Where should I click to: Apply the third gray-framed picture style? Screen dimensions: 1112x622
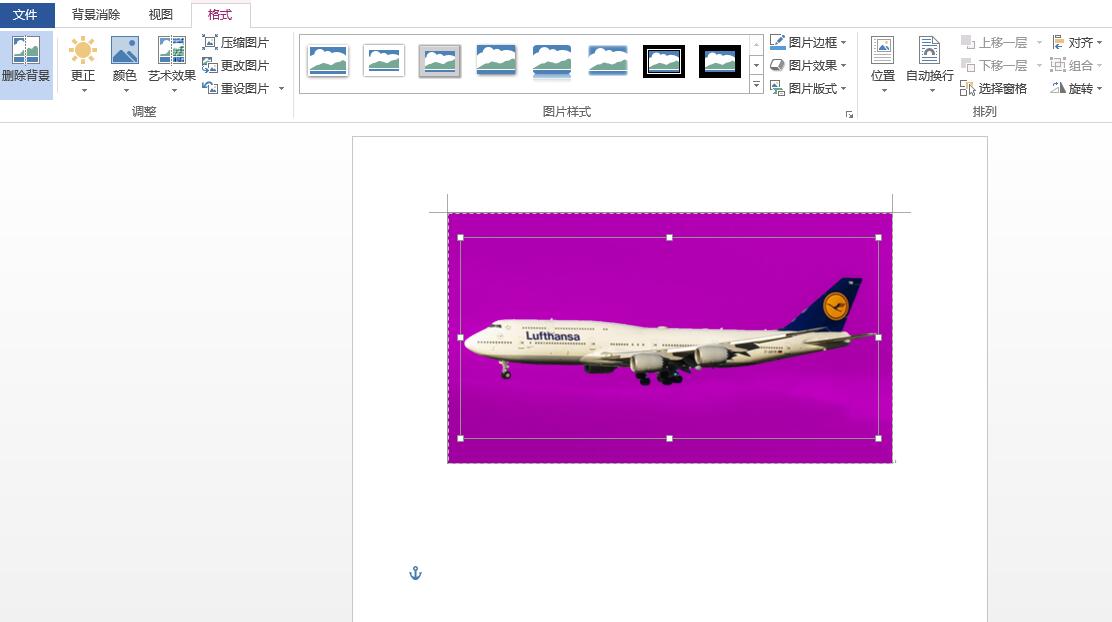(x=440, y=61)
